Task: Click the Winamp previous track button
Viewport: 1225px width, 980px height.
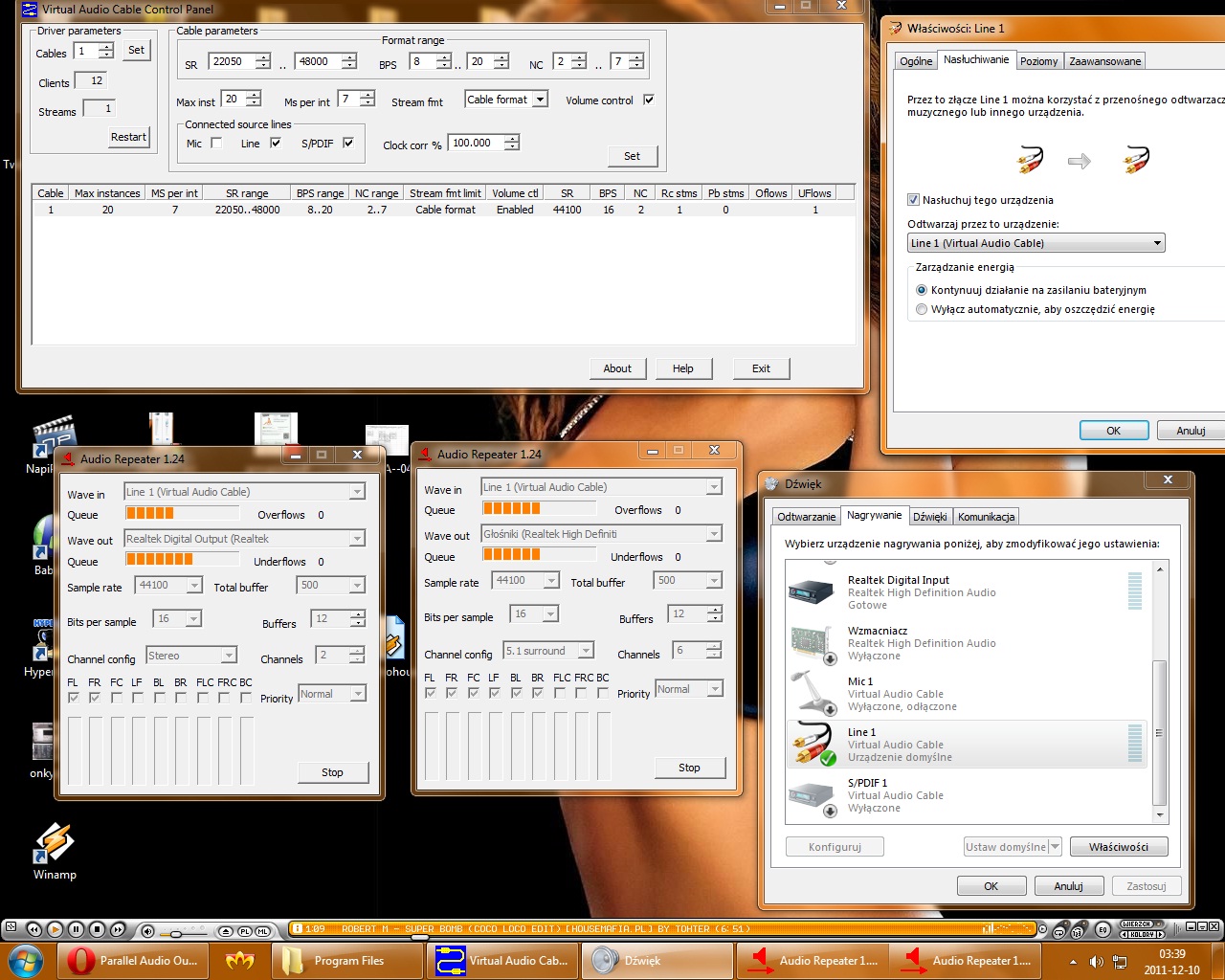Action: tap(34, 929)
